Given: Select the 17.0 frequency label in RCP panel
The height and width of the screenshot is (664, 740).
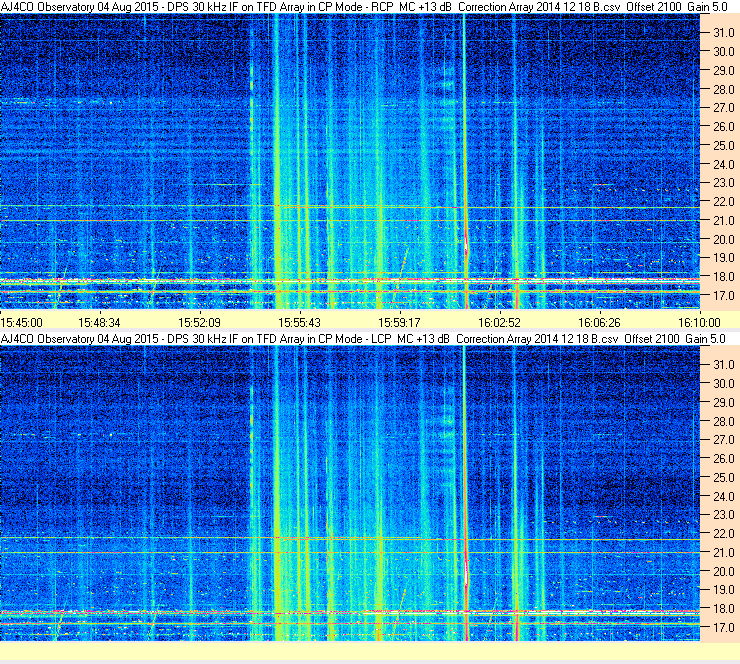Looking at the screenshot, I should click(x=723, y=295).
